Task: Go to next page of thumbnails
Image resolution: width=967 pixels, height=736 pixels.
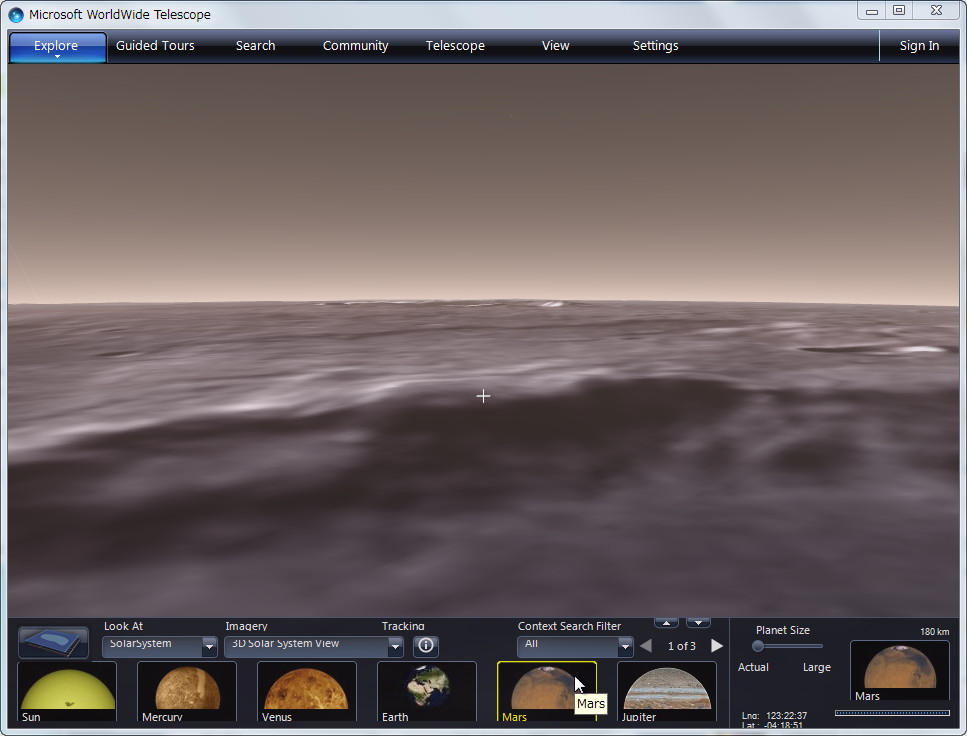Action: (x=717, y=646)
